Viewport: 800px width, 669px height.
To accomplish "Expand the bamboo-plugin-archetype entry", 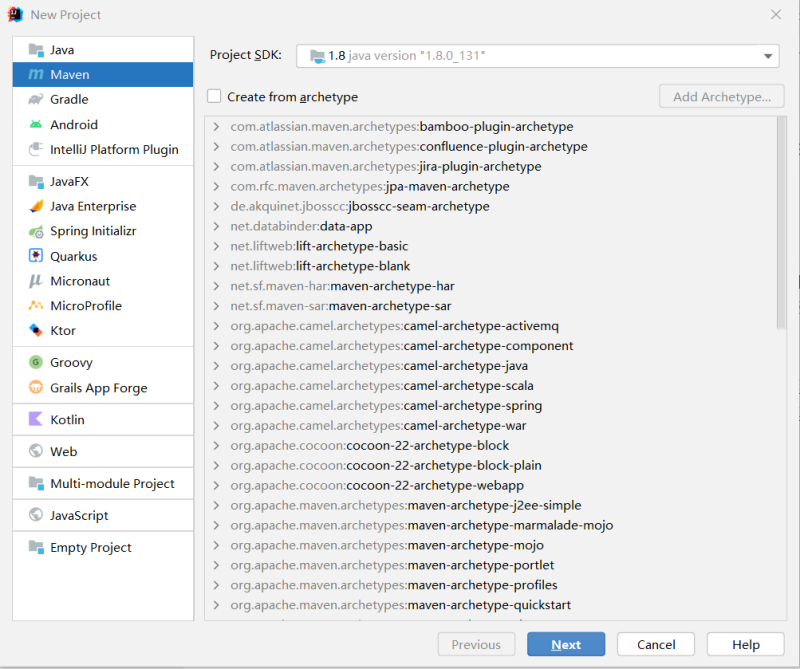I will (x=216, y=127).
